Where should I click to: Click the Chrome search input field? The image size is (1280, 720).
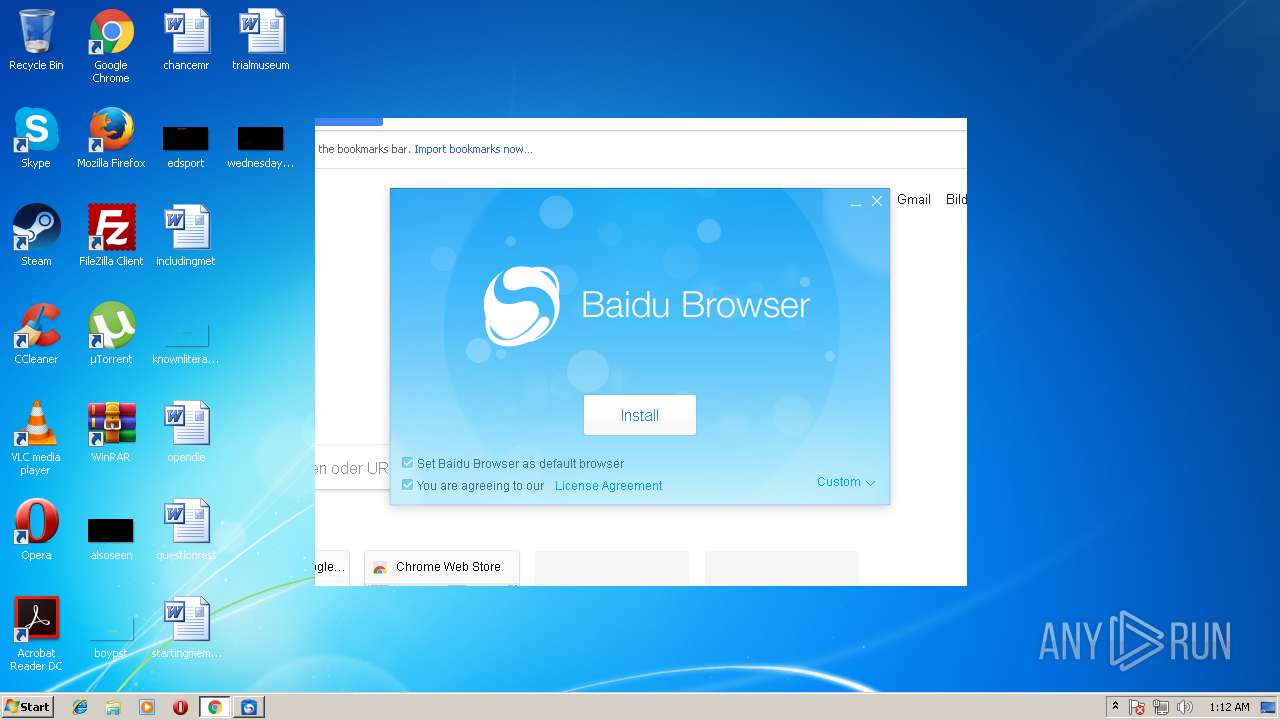353,468
